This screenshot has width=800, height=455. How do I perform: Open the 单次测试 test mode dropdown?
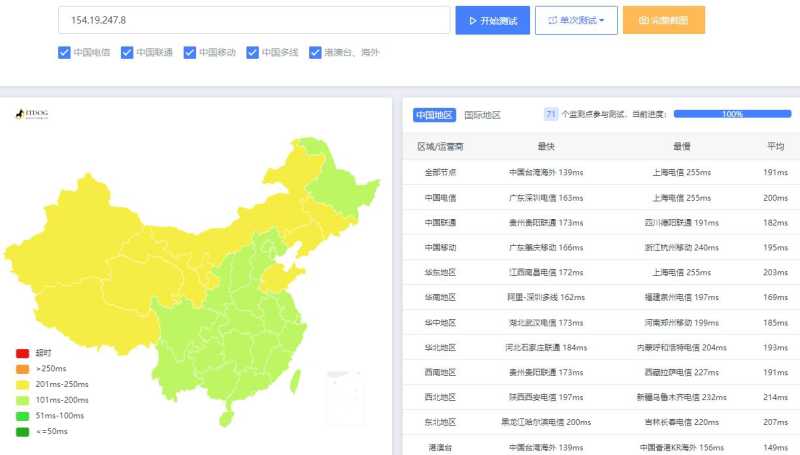576,20
